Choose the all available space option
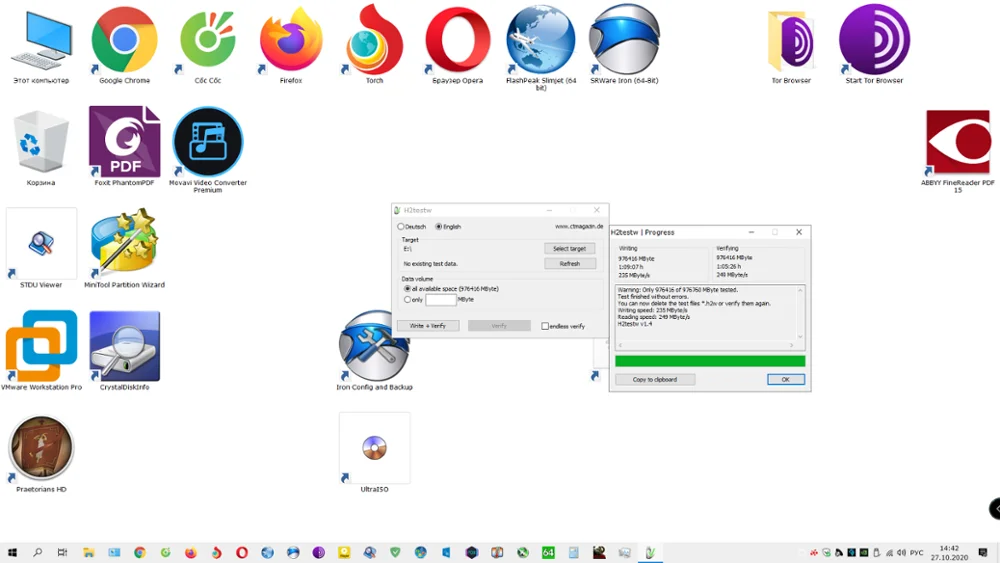This screenshot has height=563, width=1000. [x=408, y=289]
